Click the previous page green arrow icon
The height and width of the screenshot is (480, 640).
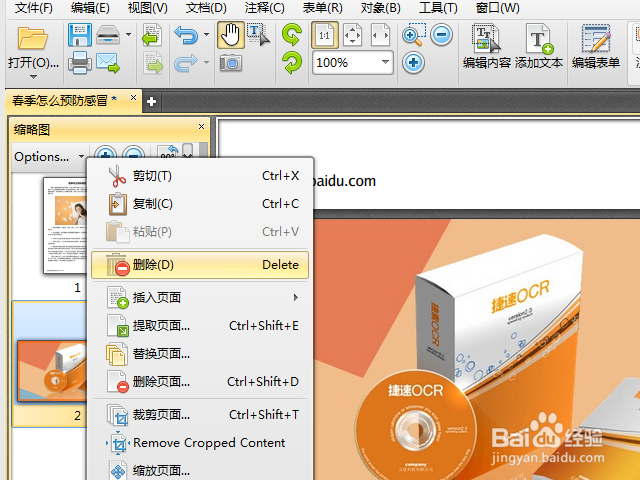(x=152, y=35)
